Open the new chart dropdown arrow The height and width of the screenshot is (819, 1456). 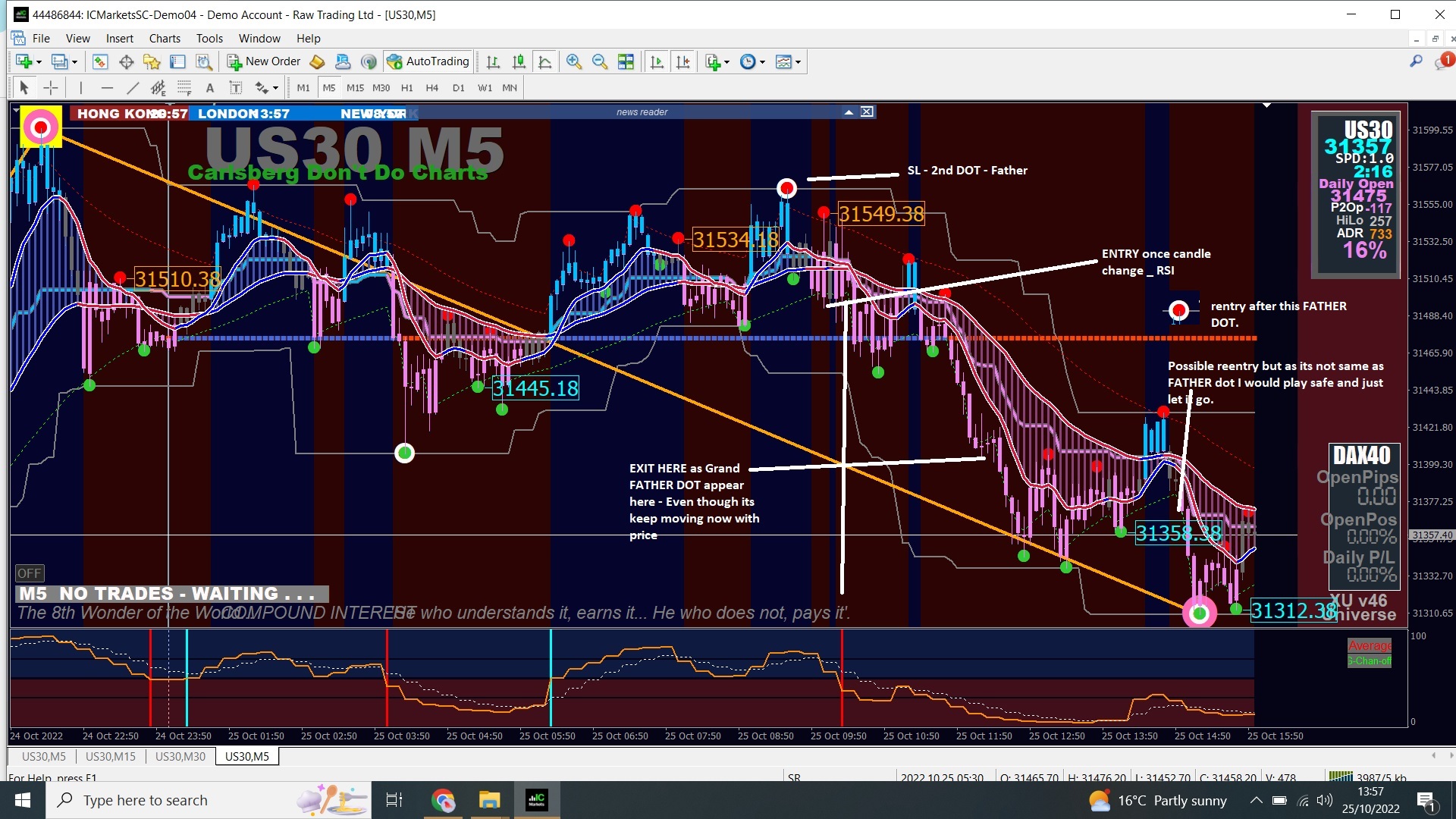39,61
